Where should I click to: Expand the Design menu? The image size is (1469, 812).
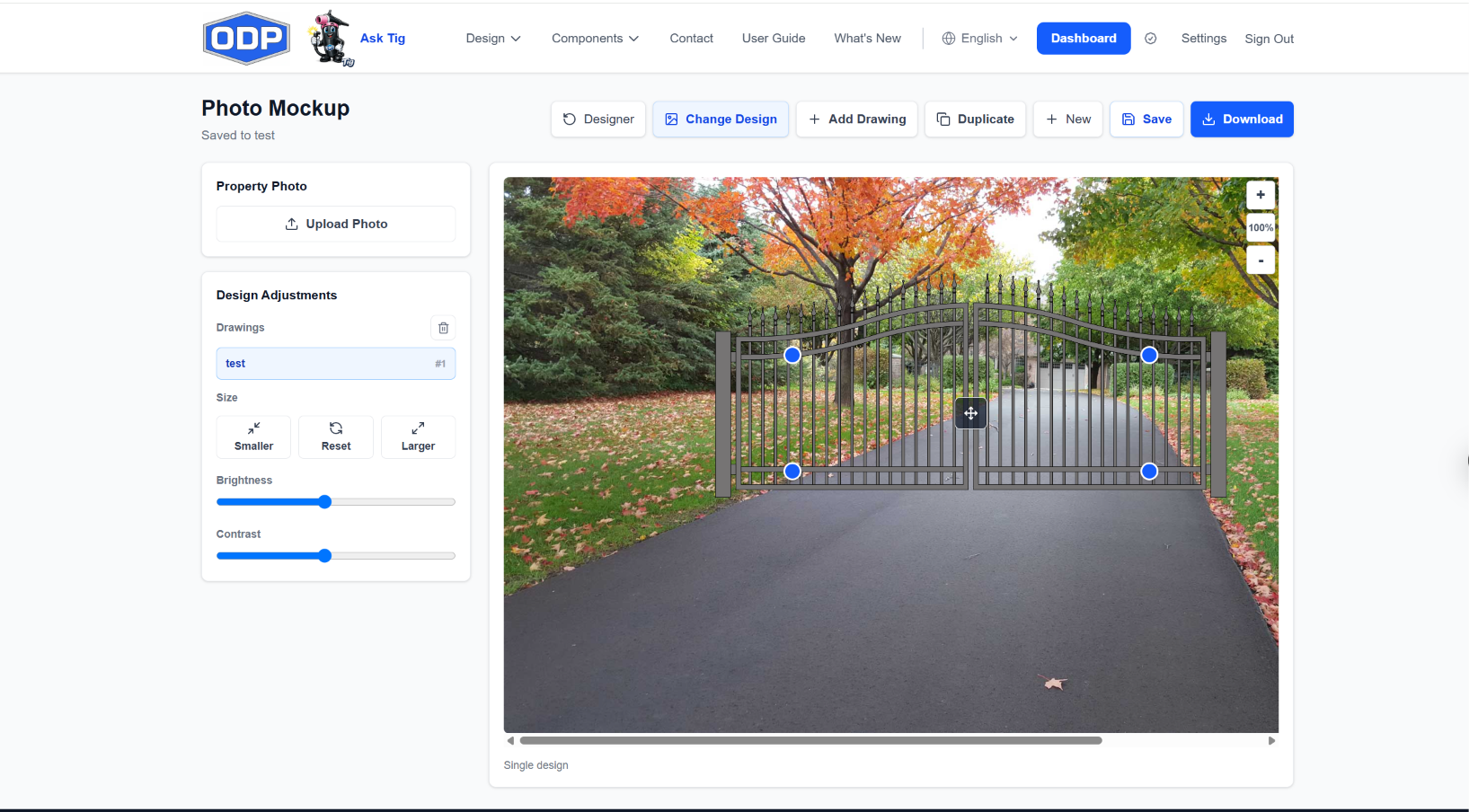click(x=493, y=38)
